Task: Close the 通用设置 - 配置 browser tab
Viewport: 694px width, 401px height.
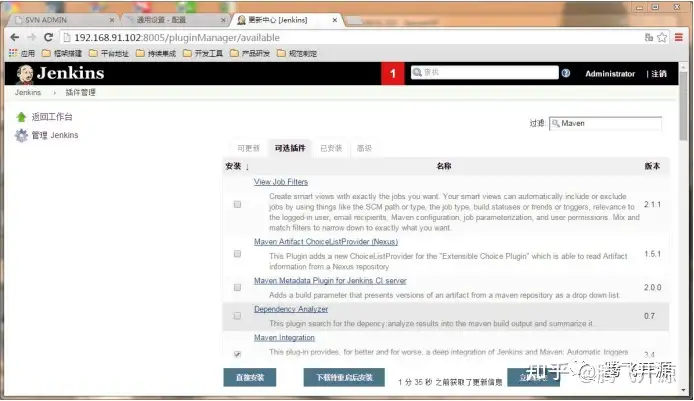Action: point(223,20)
